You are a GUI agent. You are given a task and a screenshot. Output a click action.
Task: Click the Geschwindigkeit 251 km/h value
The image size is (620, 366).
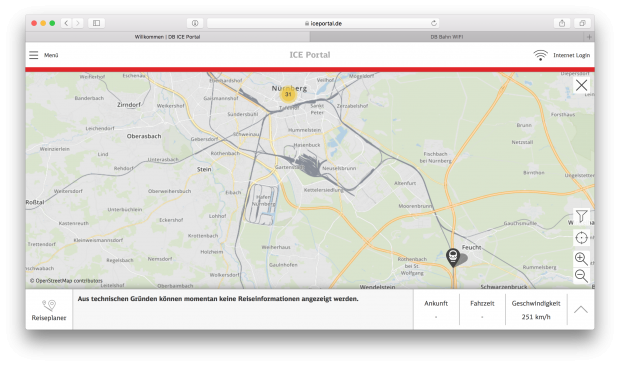point(536,317)
